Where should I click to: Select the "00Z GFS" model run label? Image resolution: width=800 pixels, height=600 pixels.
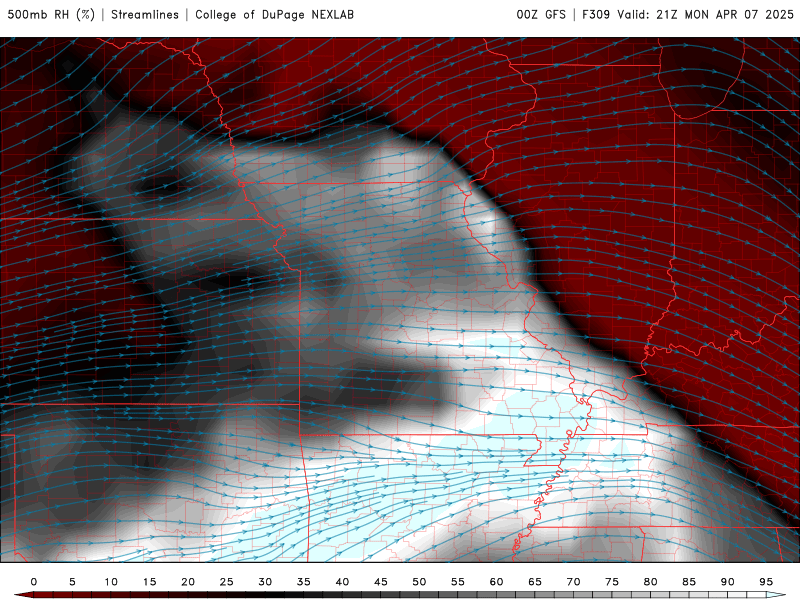coord(541,14)
